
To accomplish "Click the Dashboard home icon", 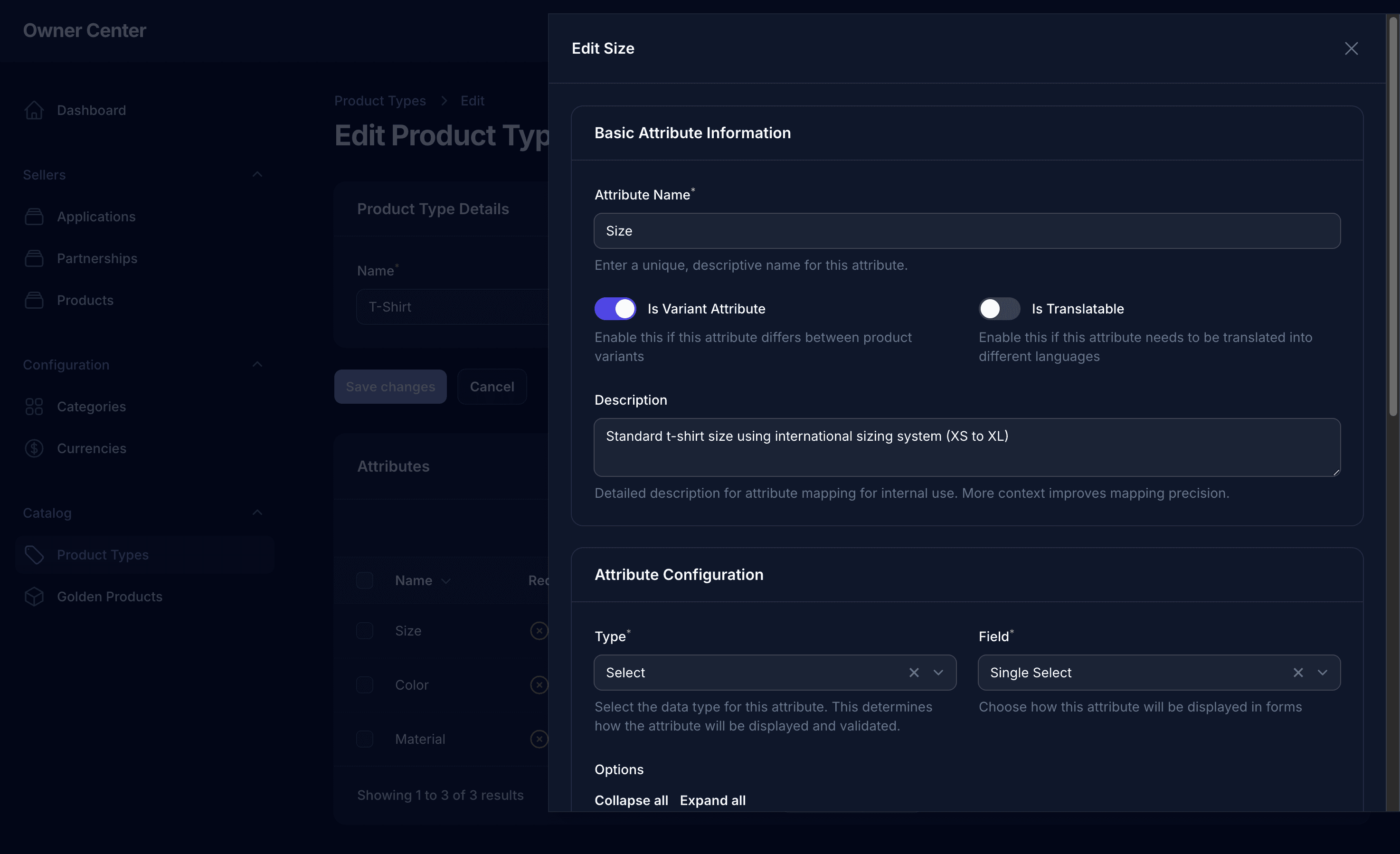I will 34,110.
